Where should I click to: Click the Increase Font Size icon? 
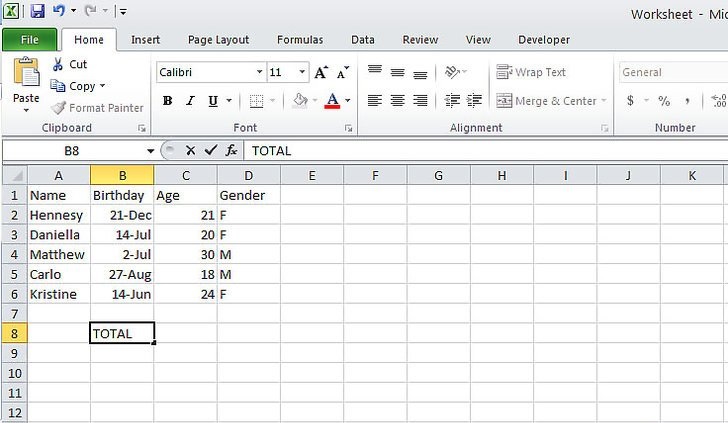point(321,72)
